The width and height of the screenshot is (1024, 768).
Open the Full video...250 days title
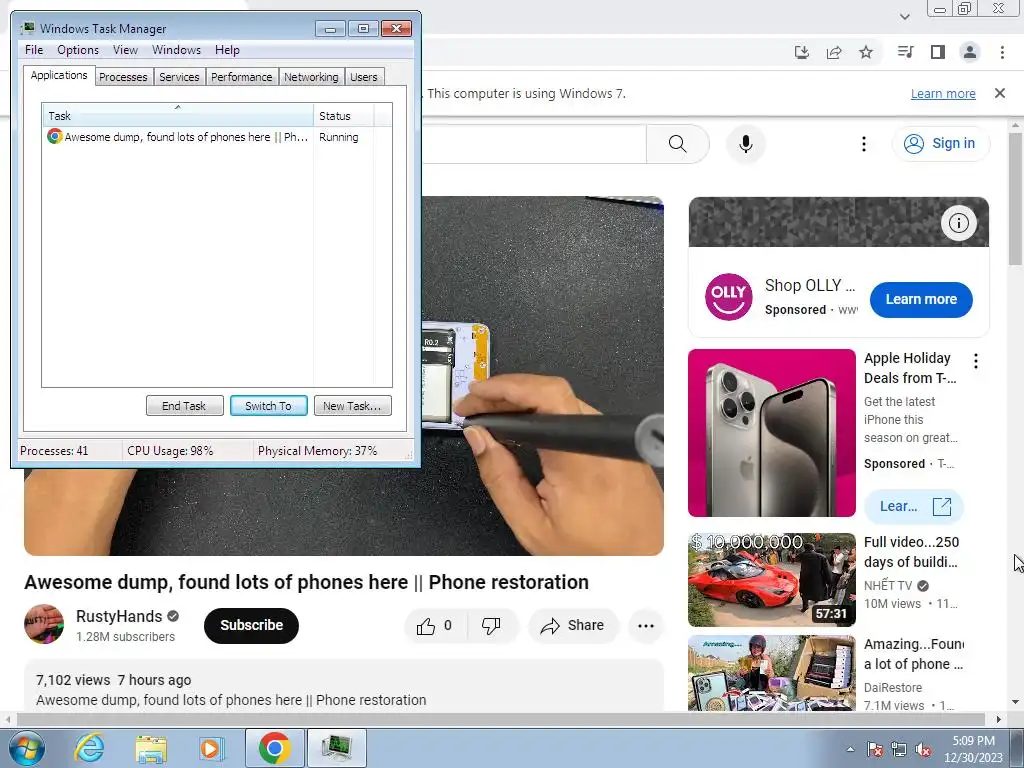[911, 552]
